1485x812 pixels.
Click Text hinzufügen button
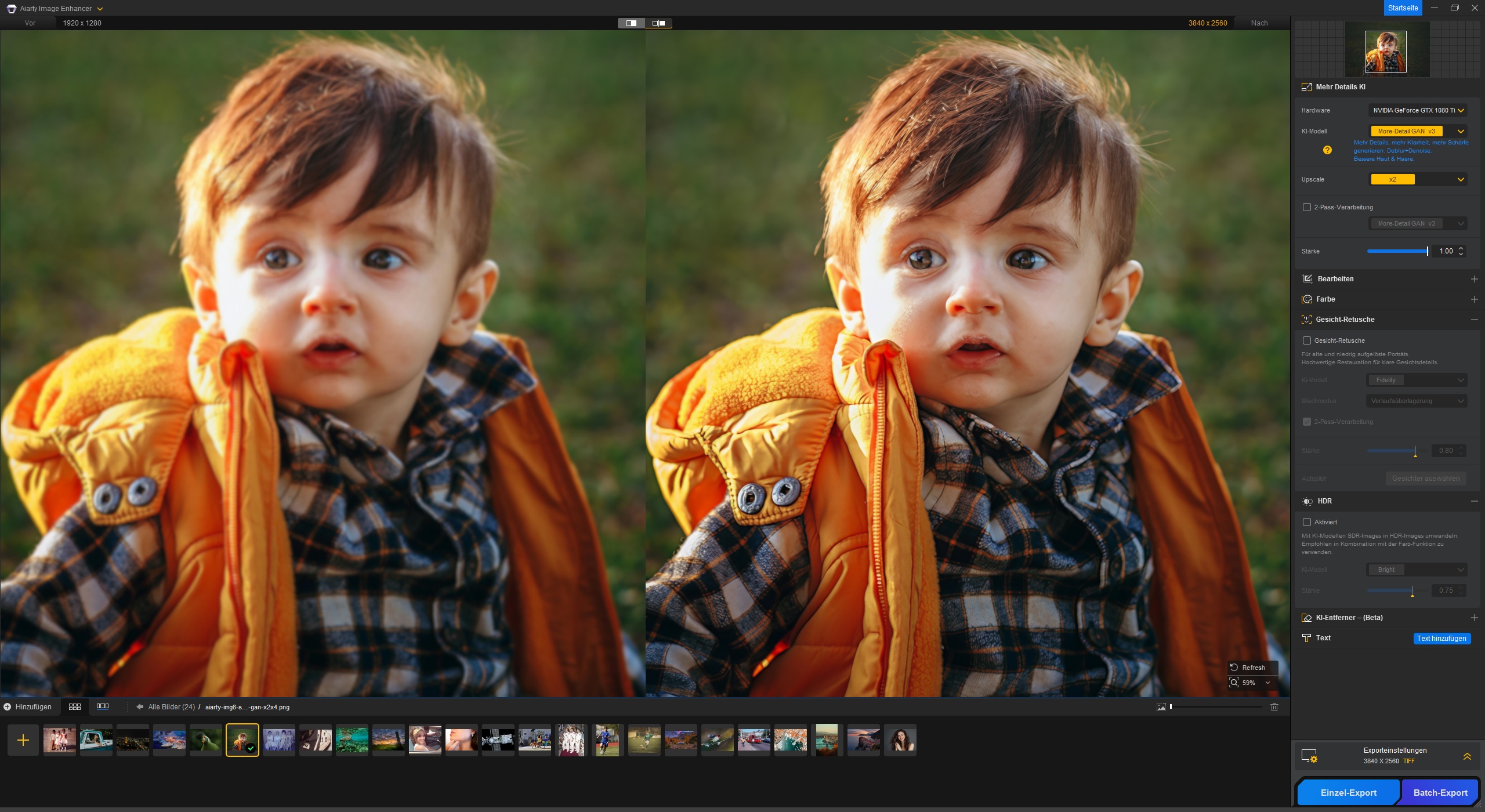click(1441, 639)
